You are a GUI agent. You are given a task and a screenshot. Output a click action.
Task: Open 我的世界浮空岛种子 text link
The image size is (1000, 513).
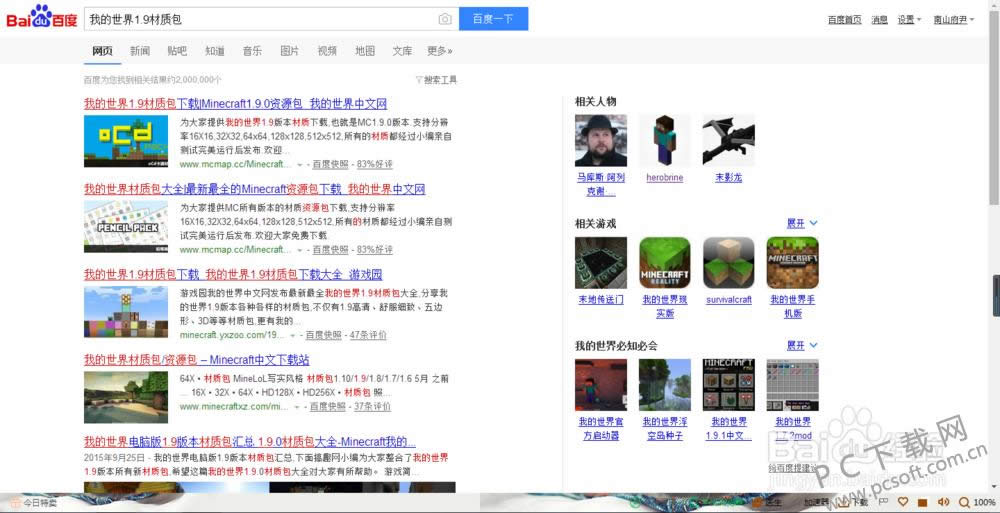(665, 429)
